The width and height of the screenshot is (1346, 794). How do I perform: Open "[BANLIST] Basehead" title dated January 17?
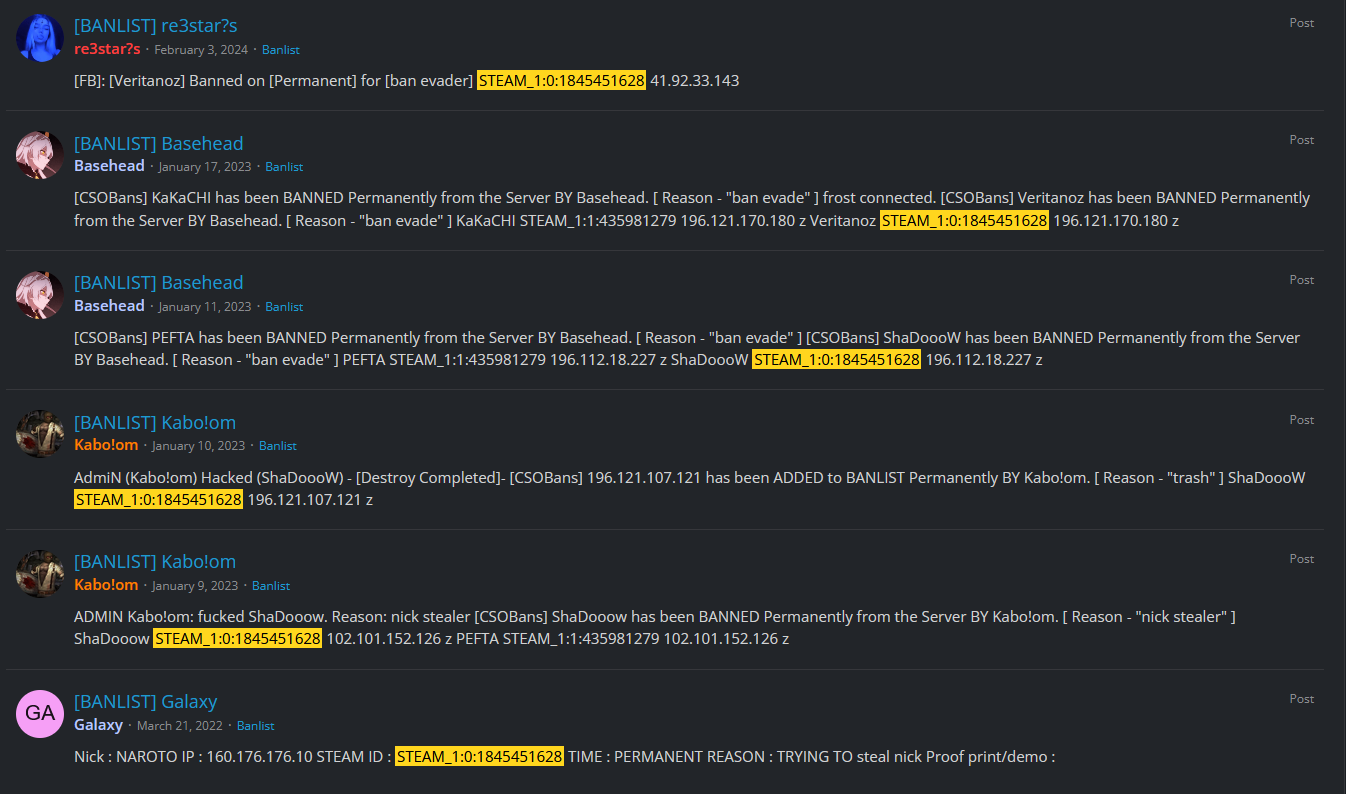(x=158, y=143)
